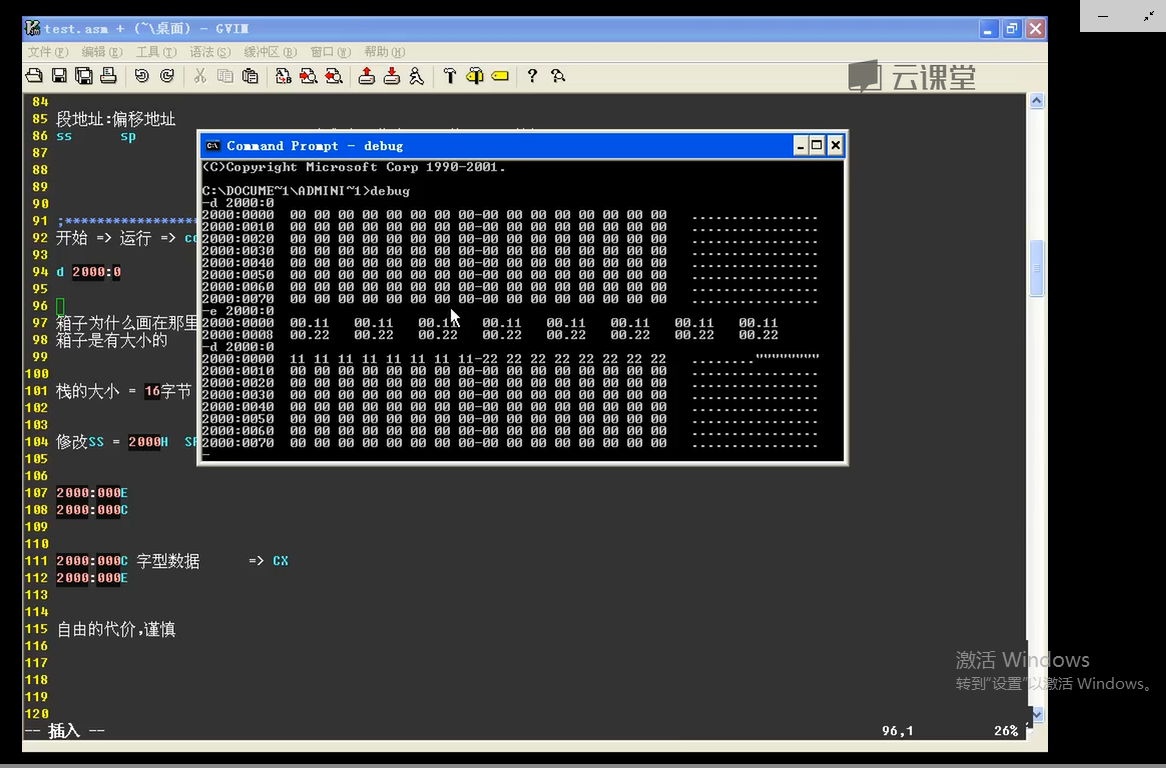Image resolution: width=1166 pixels, height=768 pixels.
Task: Close the Command Prompt debug window
Action: (x=835, y=146)
